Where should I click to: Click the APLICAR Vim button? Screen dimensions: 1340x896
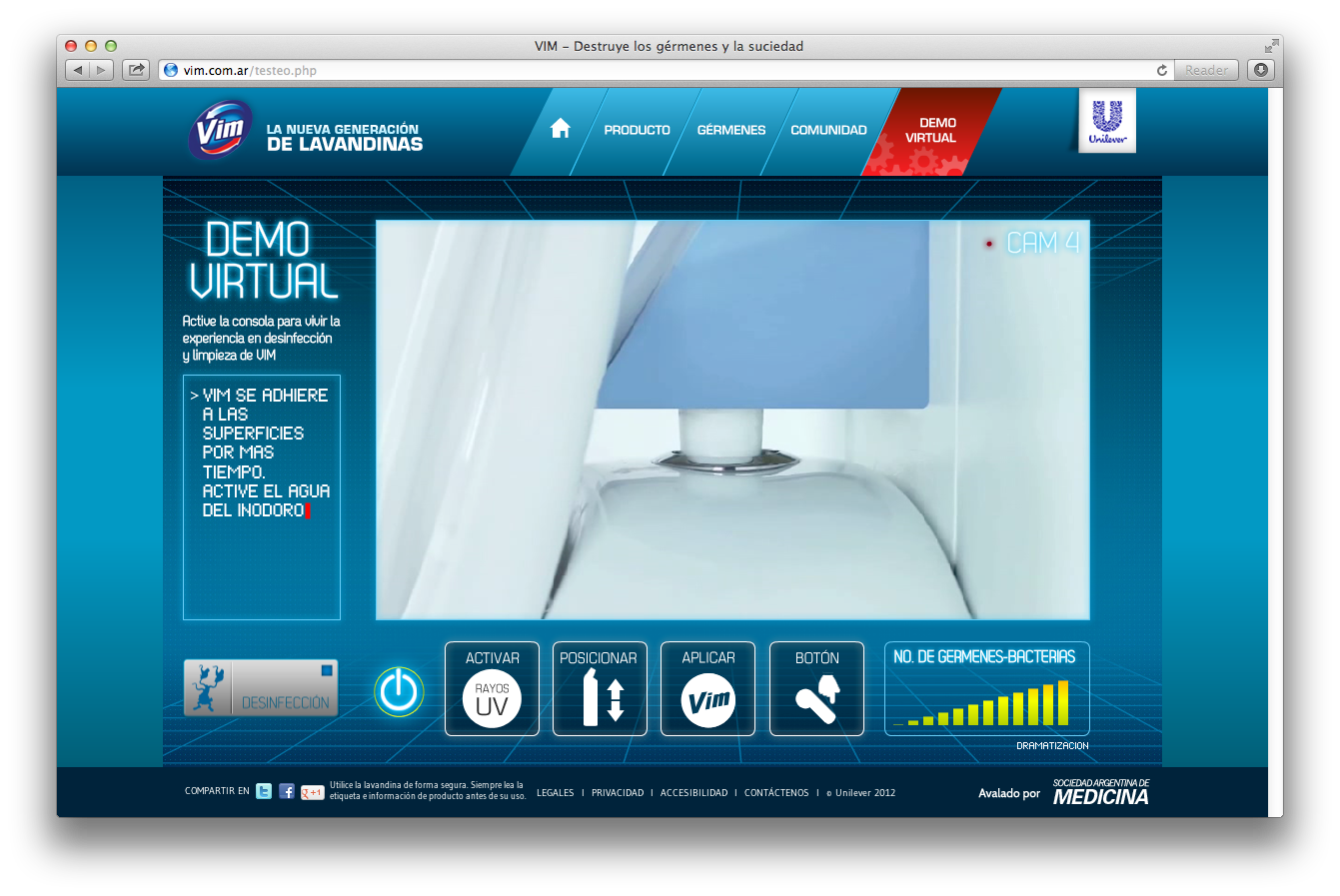707,688
